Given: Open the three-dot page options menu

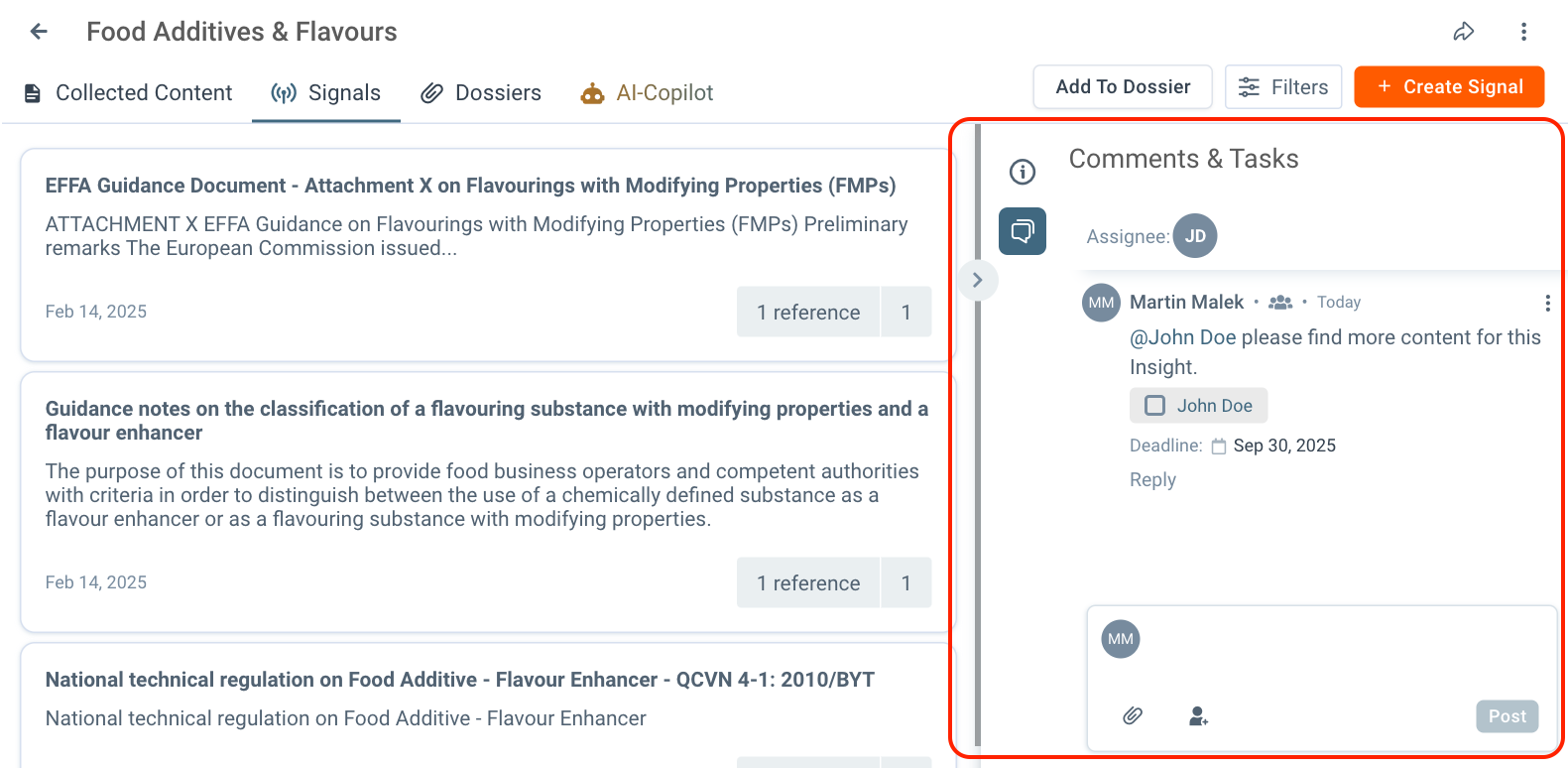Looking at the screenshot, I should click(1523, 32).
